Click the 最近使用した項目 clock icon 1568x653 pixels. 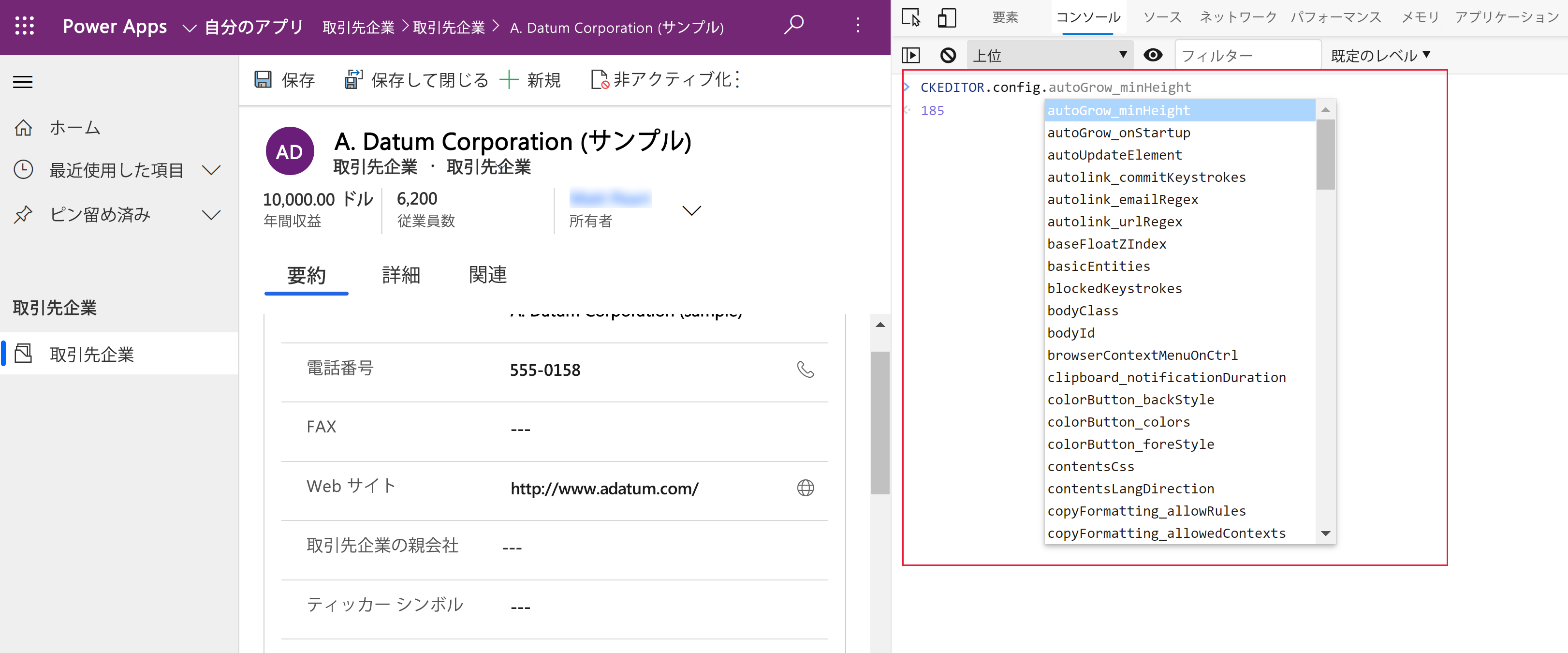point(23,169)
